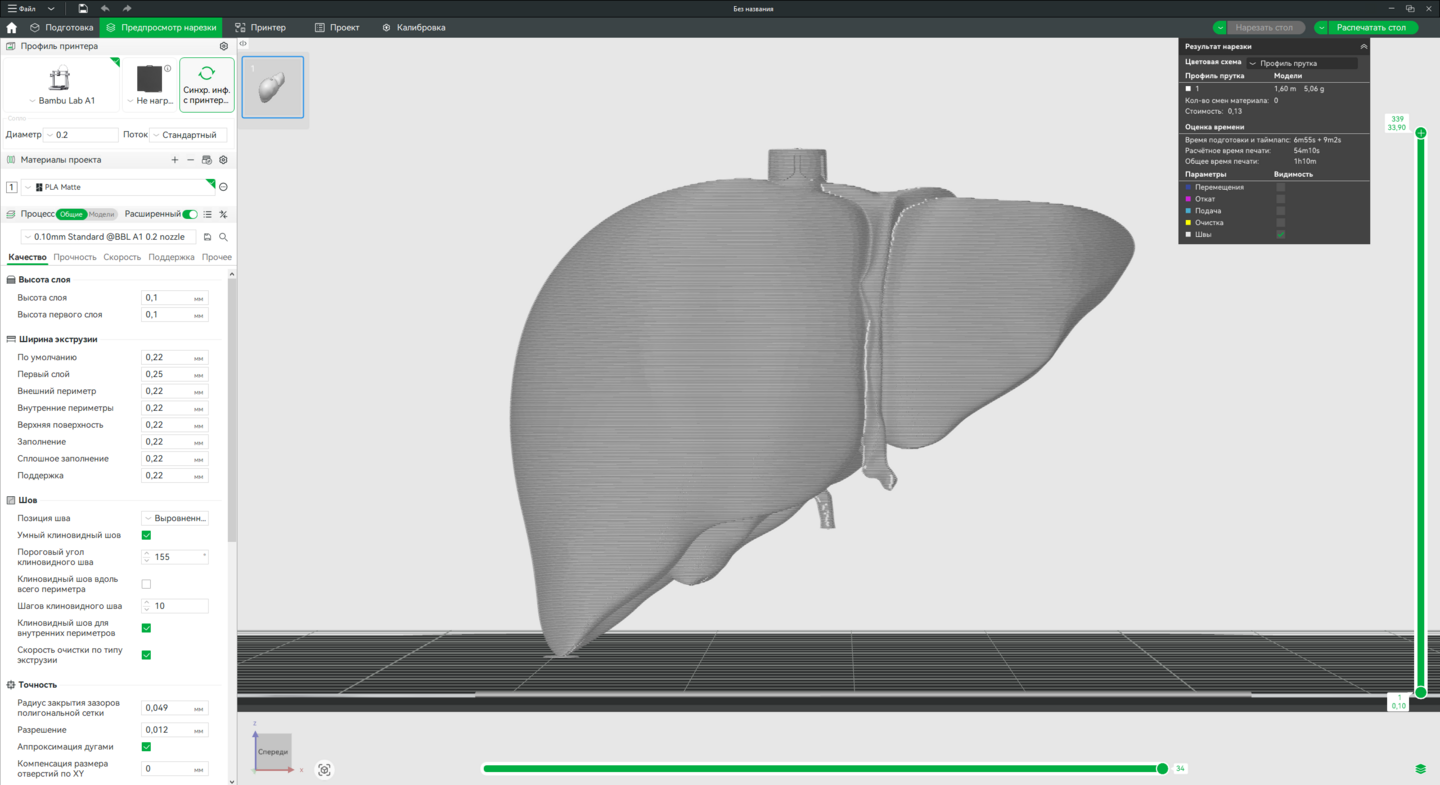Uncheck Аппроксимация дугами checkbox
The image size is (1440, 785).
click(146, 747)
